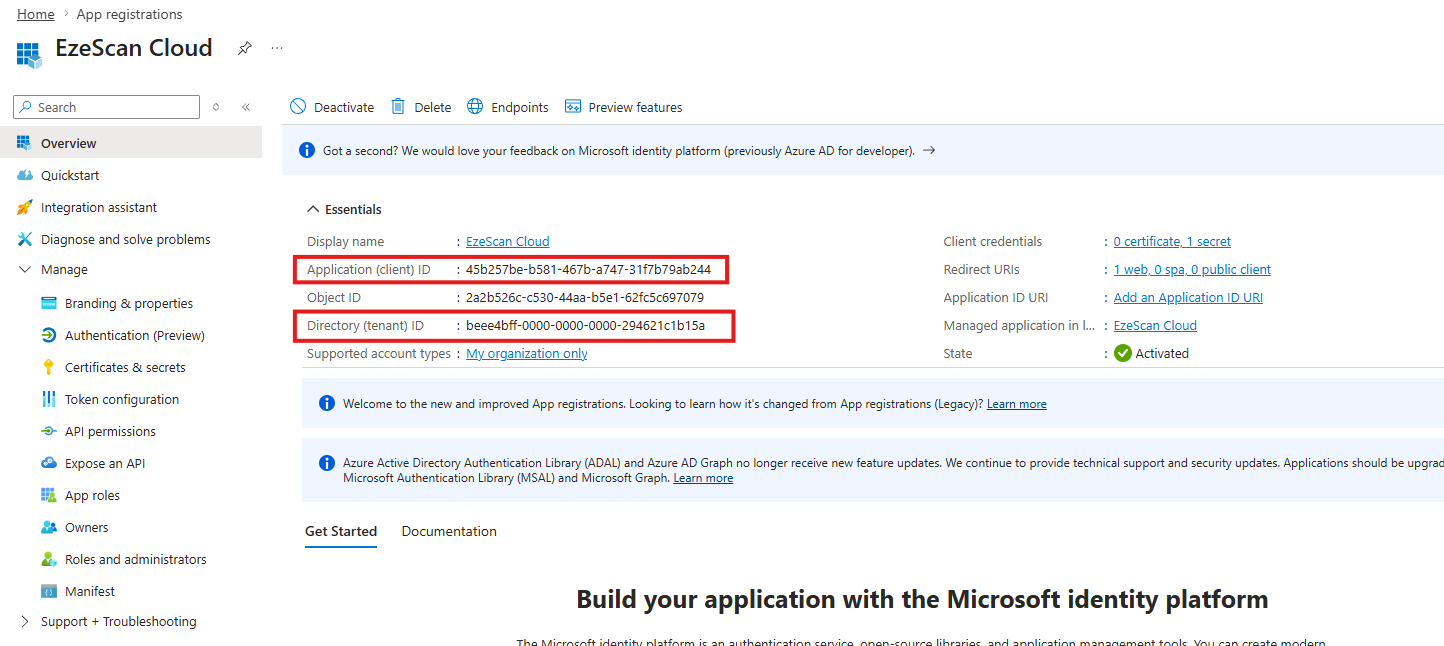Click the Branding & properties icon
1444x646 pixels.
[x=49, y=303]
